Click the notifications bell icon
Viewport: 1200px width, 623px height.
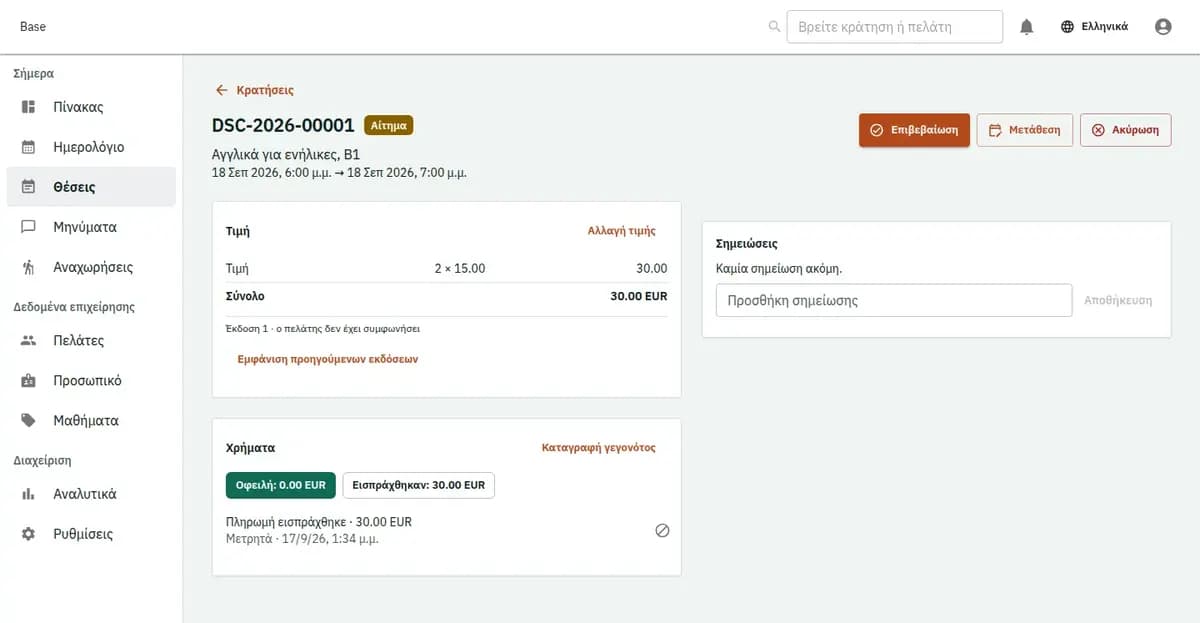pos(1026,27)
